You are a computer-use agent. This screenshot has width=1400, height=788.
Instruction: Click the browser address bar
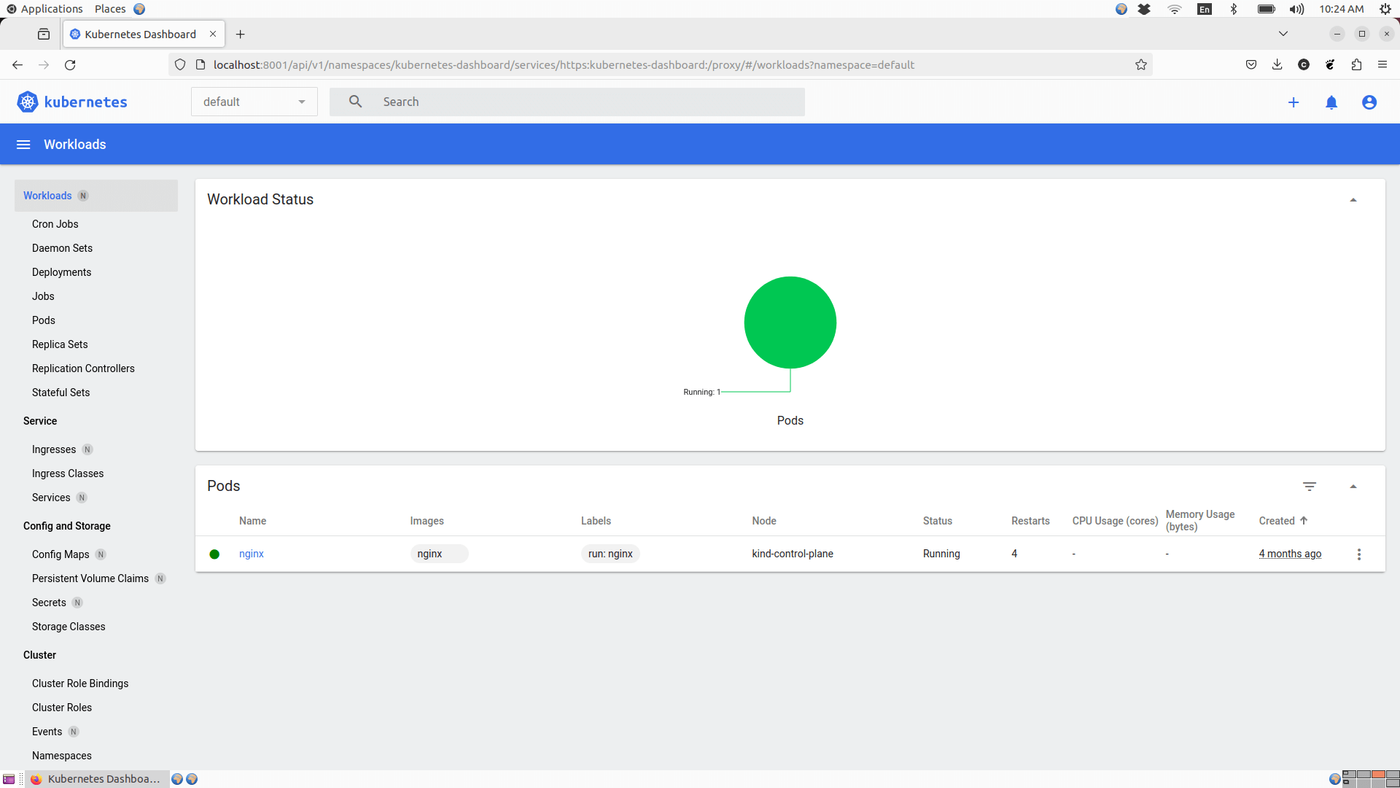pyautogui.click(x=660, y=65)
